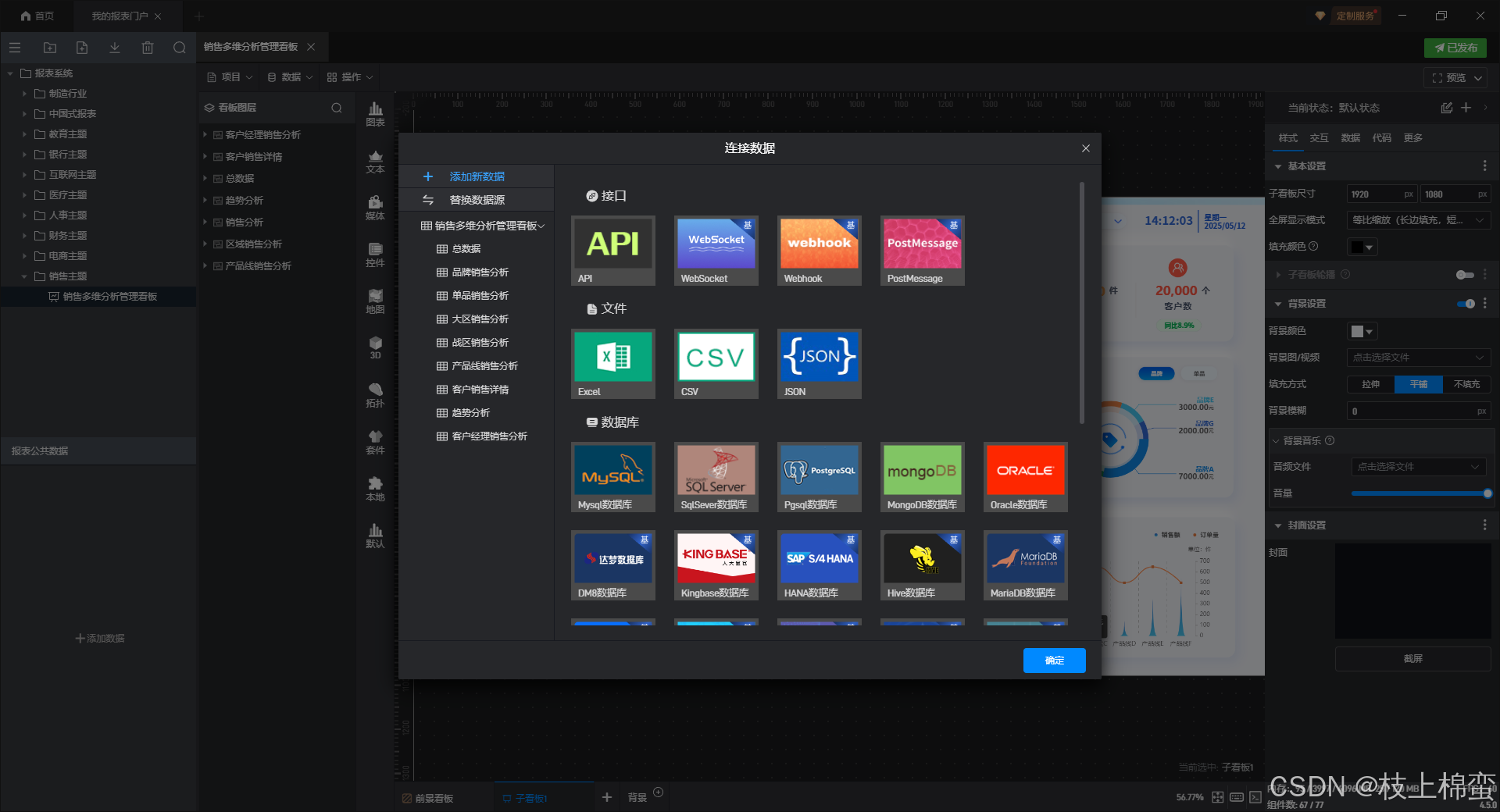Expand the 制造行业 folder
This screenshot has width=1500, height=812.
pos(24,94)
